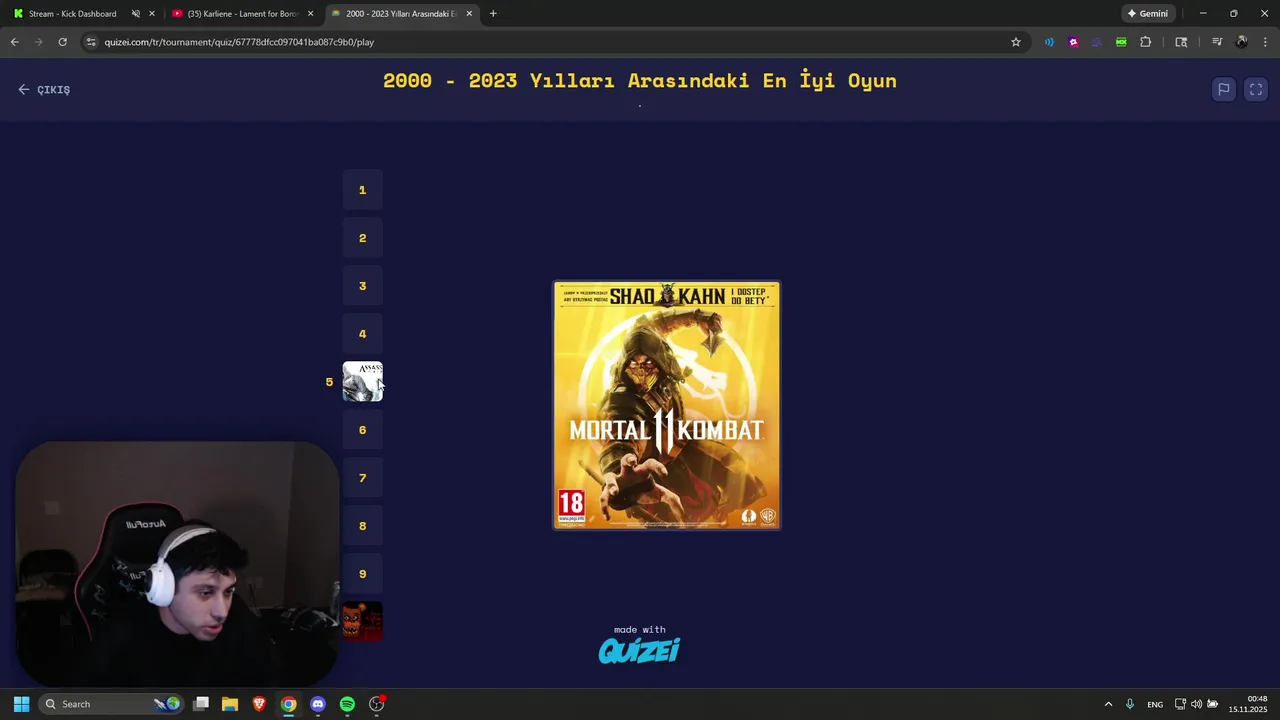Select ranking slot 3
The image size is (1280, 720).
pyautogui.click(x=363, y=286)
